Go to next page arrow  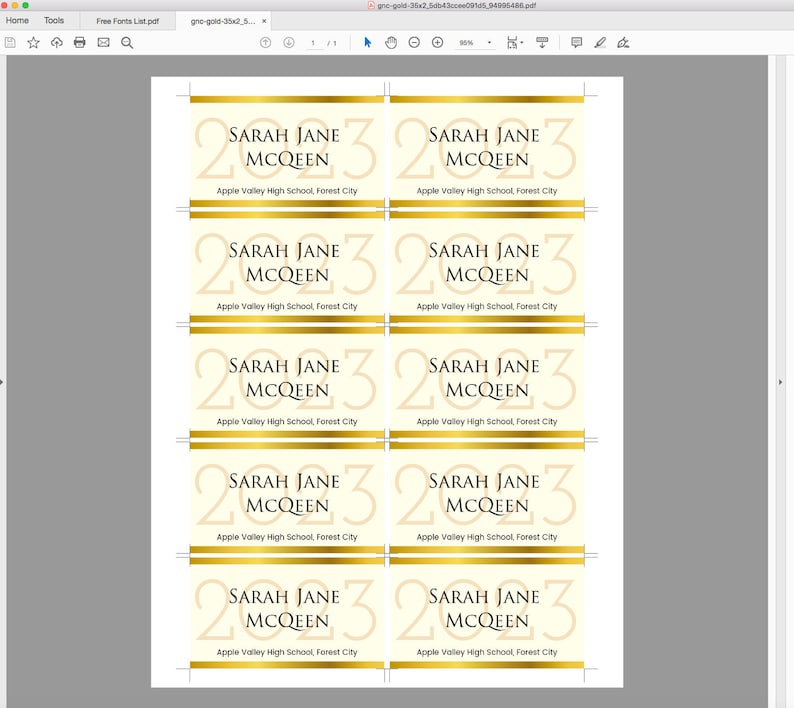(x=289, y=43)
